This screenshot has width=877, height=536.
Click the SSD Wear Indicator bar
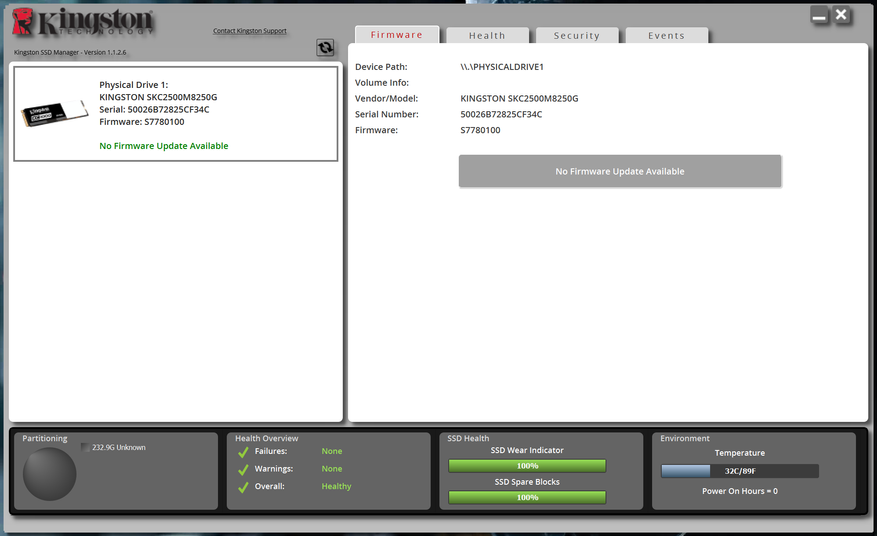[527, 466]
